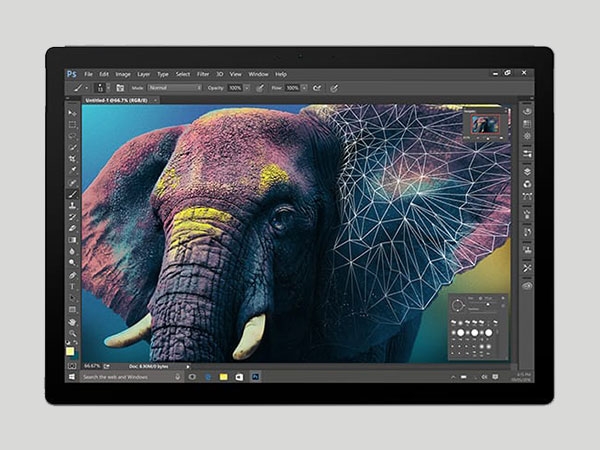Select the Move tool
Image resolution: width=600 pixels, height=450 pixels.
(72, 113)
